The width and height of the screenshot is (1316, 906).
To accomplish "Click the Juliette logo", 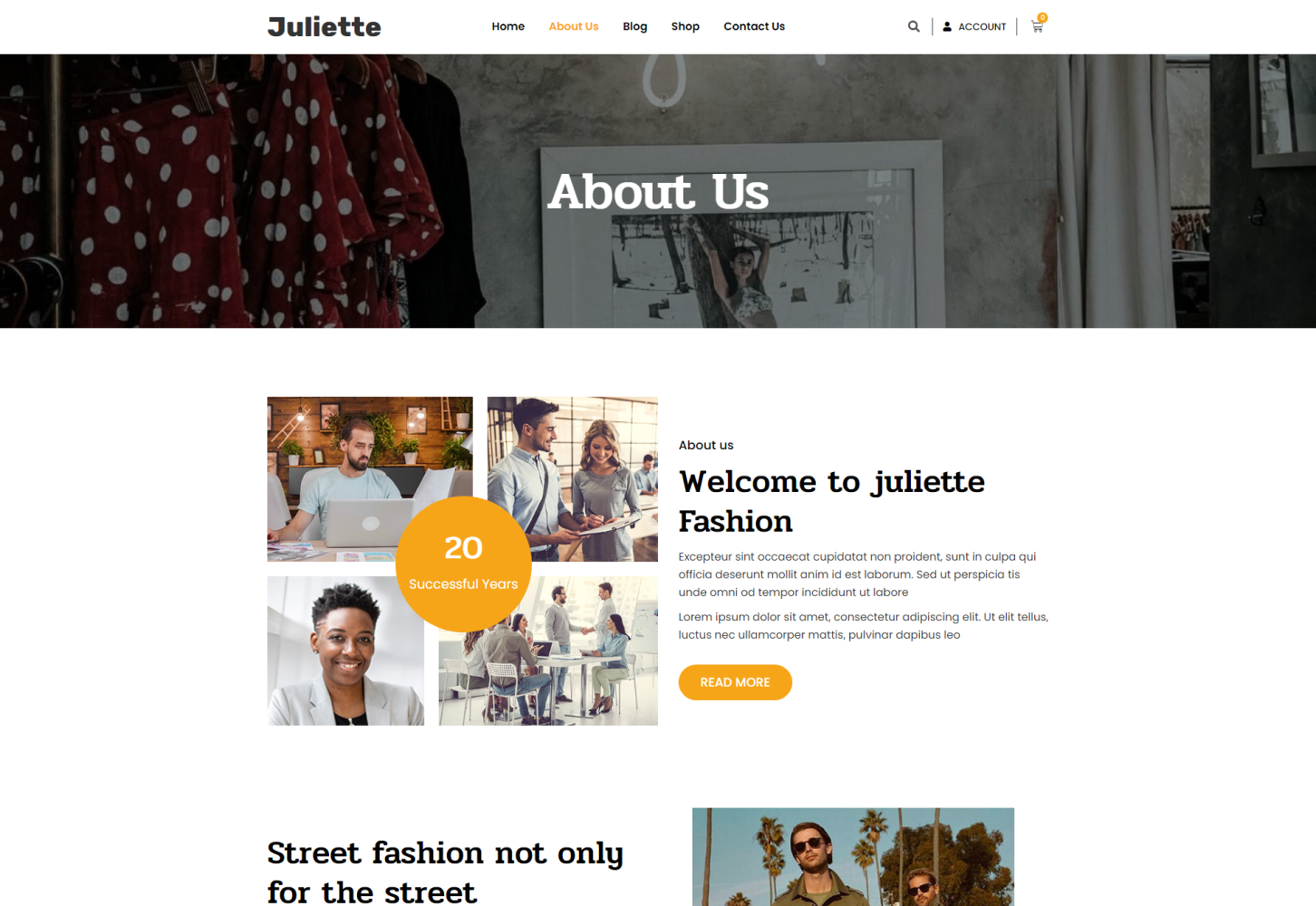I will (x=324, y=26).
